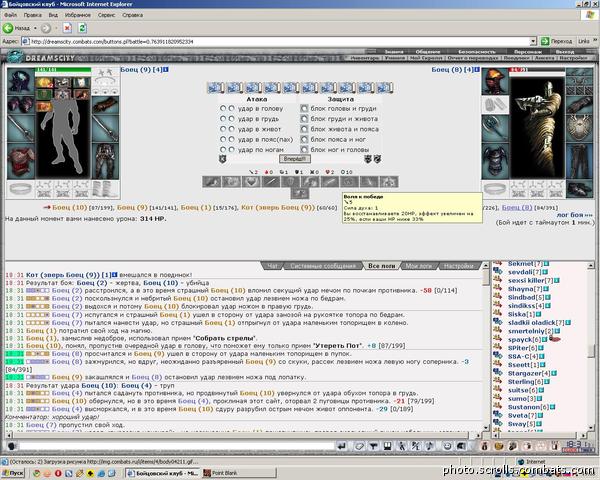Open the Избранное menu
Image resolution: width=600 pixels, height=480 pixels.
(78, 15)
